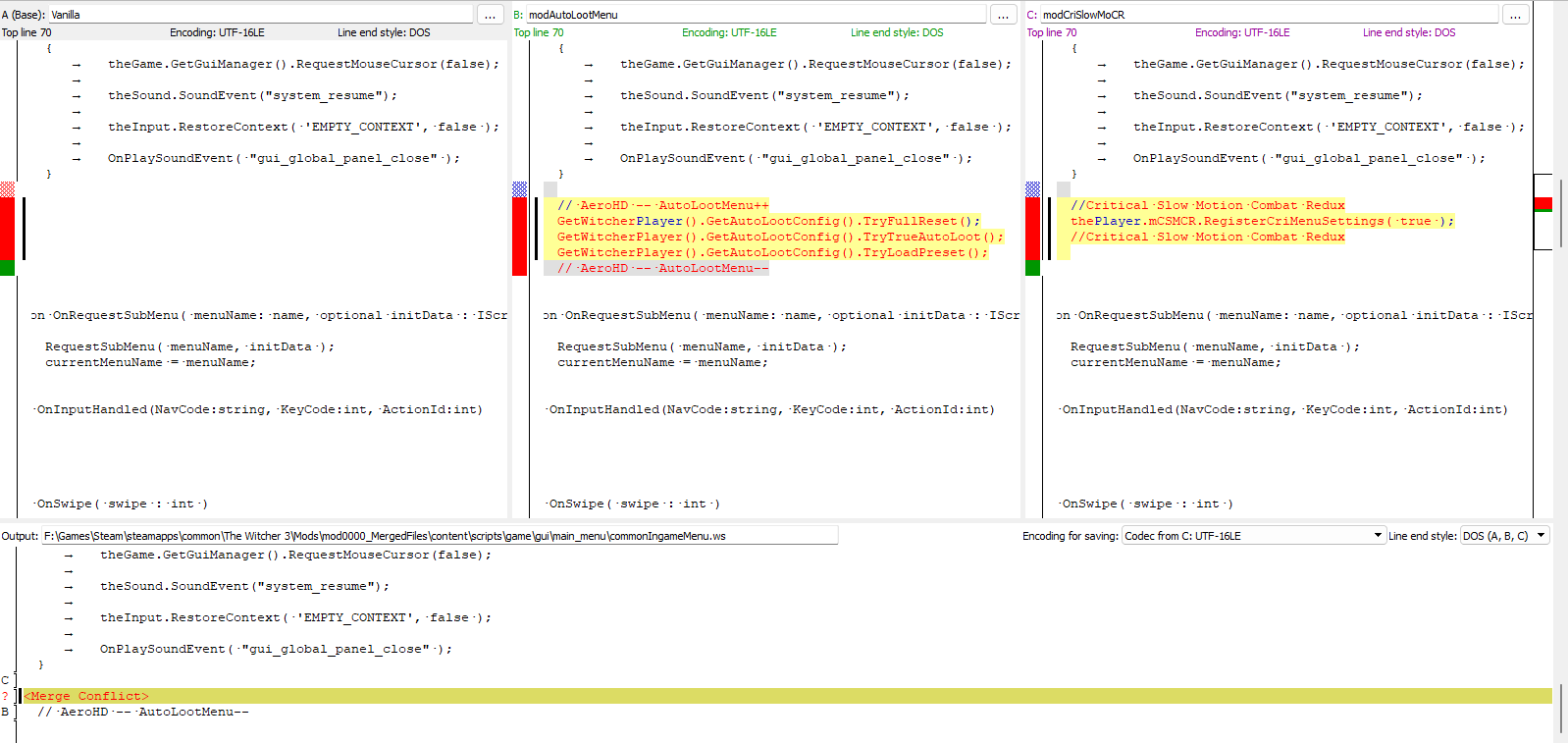Select the <Merge Conflict> line in the output

click(786, 696)
